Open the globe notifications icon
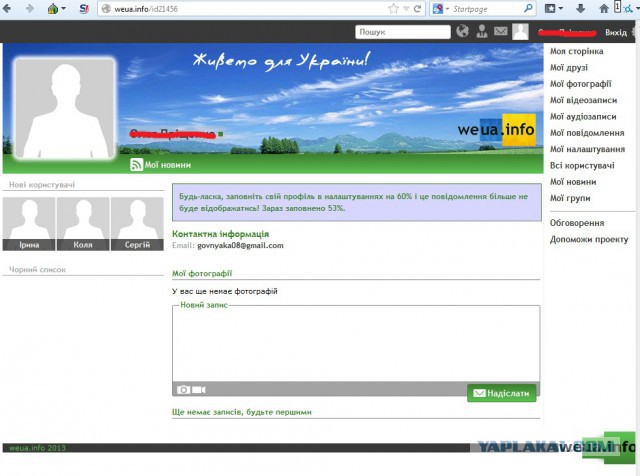Image resolution: width=640 pixels, height=476 pixels. point(462,31)
